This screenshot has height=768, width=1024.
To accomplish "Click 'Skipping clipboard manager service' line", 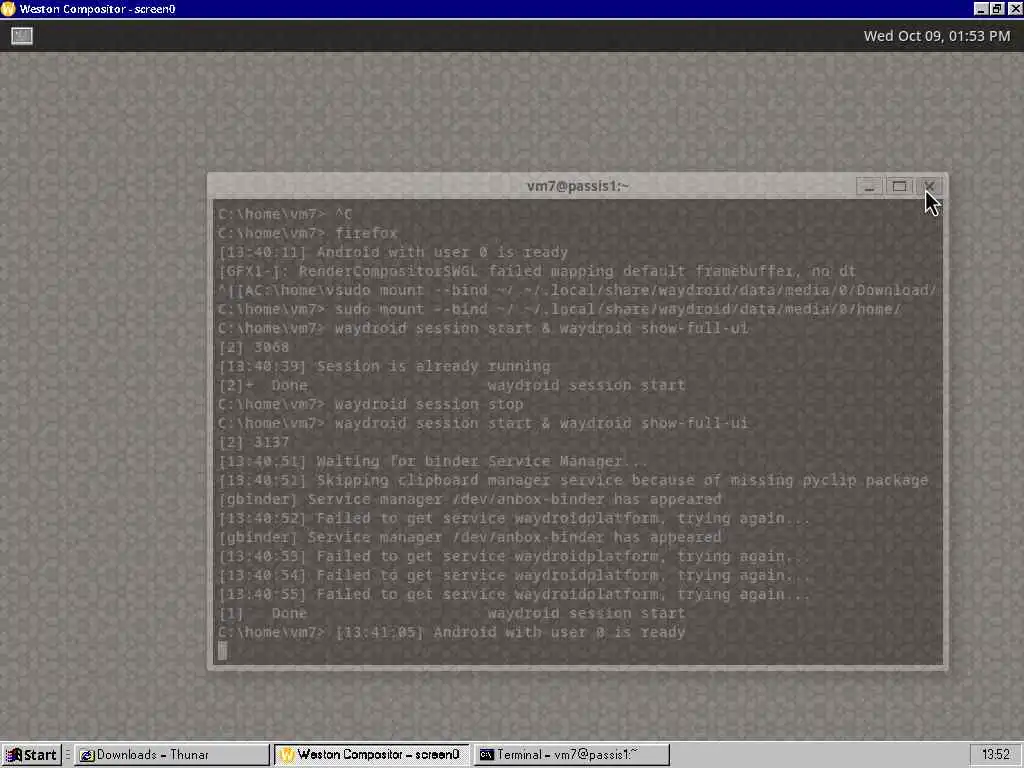I will [x=573, y=481].
